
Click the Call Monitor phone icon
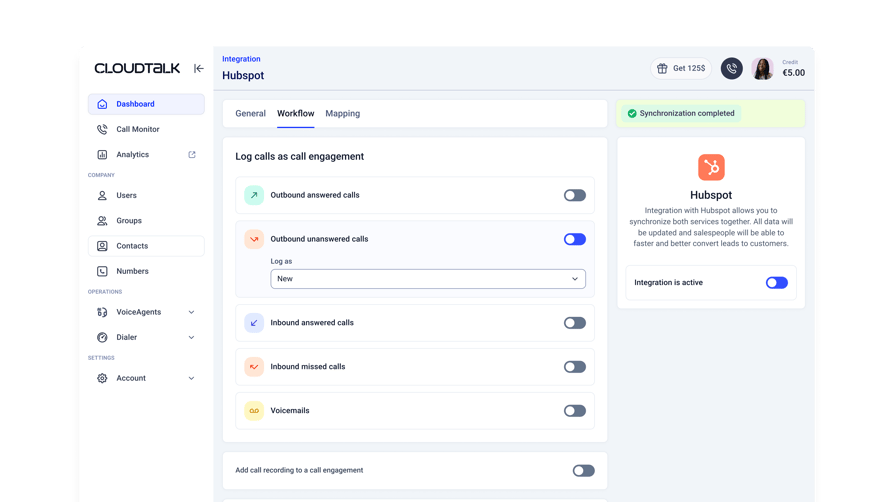coord(102,129)
